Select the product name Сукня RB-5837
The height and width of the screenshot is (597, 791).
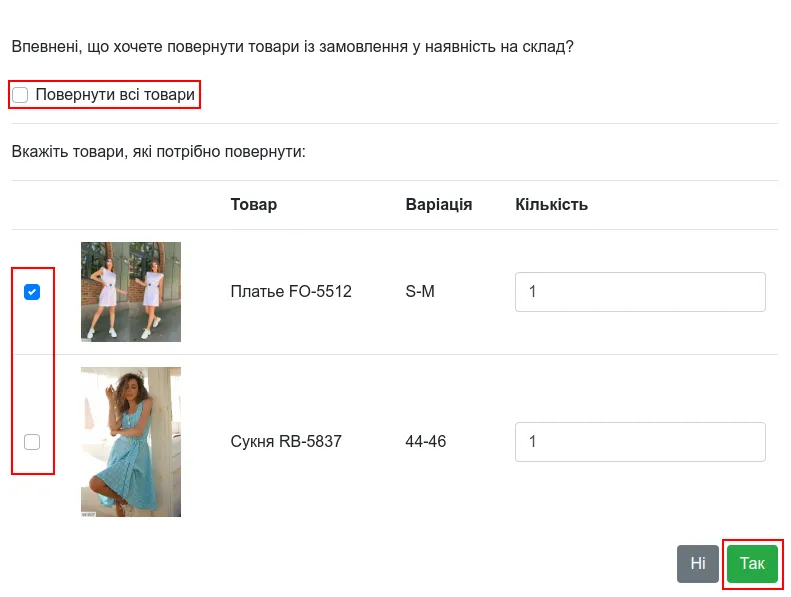pyautogui.click(x=286, y=441)
